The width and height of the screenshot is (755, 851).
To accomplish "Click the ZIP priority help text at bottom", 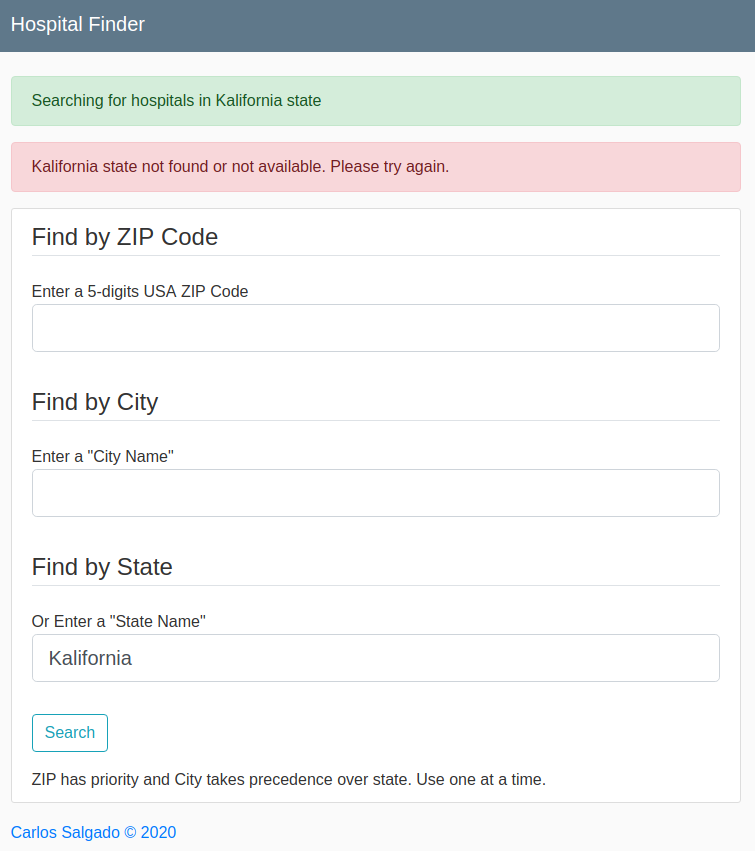I will (x=288, y=779).
